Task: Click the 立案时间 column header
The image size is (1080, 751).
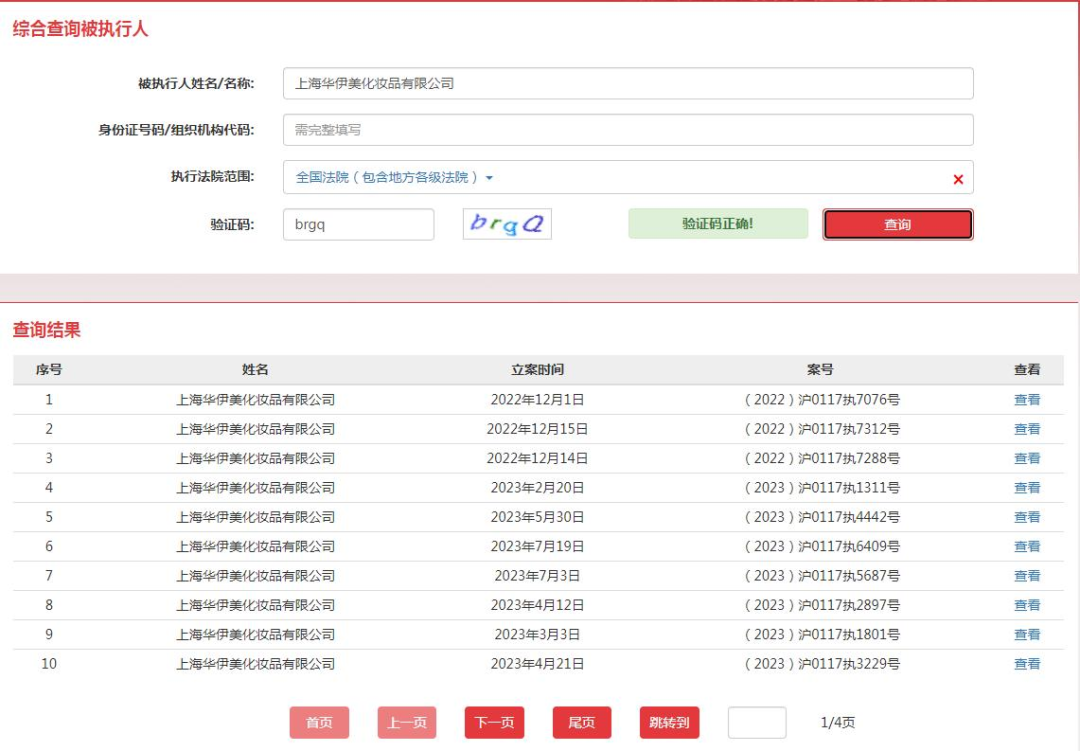Action: (x=537, y=370)
